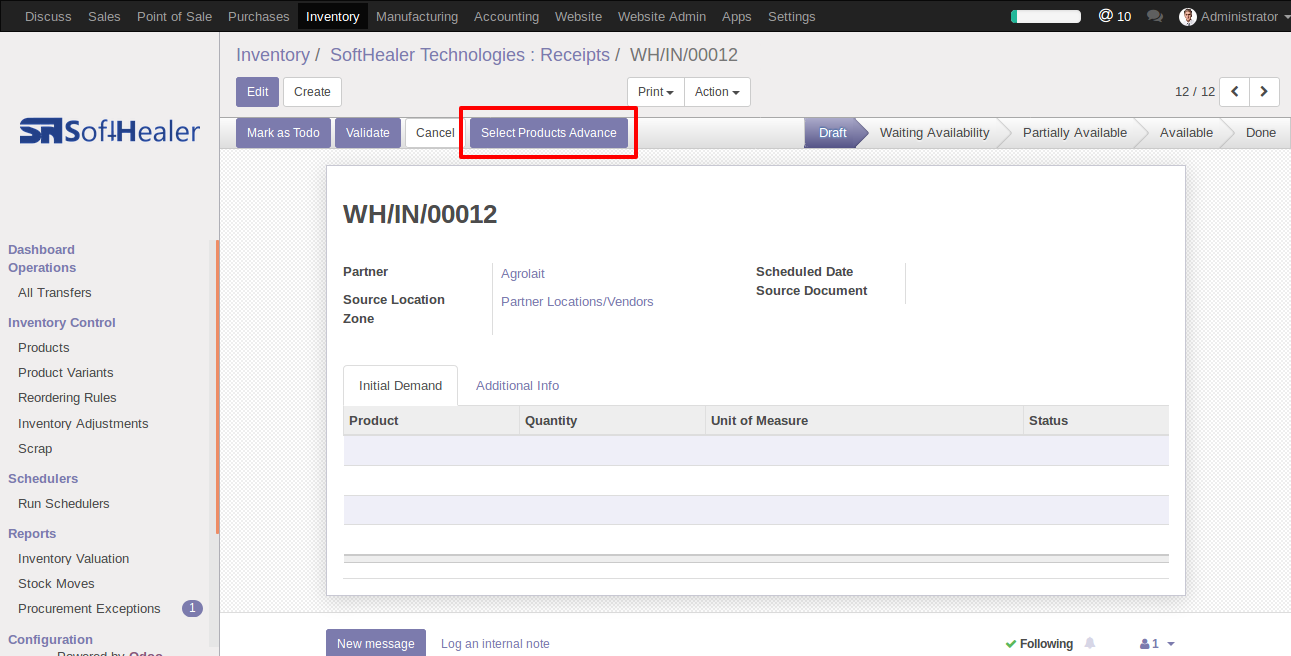Click the top bar progress indicator
The height and width of the screenshot is (656, 1291).
click(x=1046, y=16)
